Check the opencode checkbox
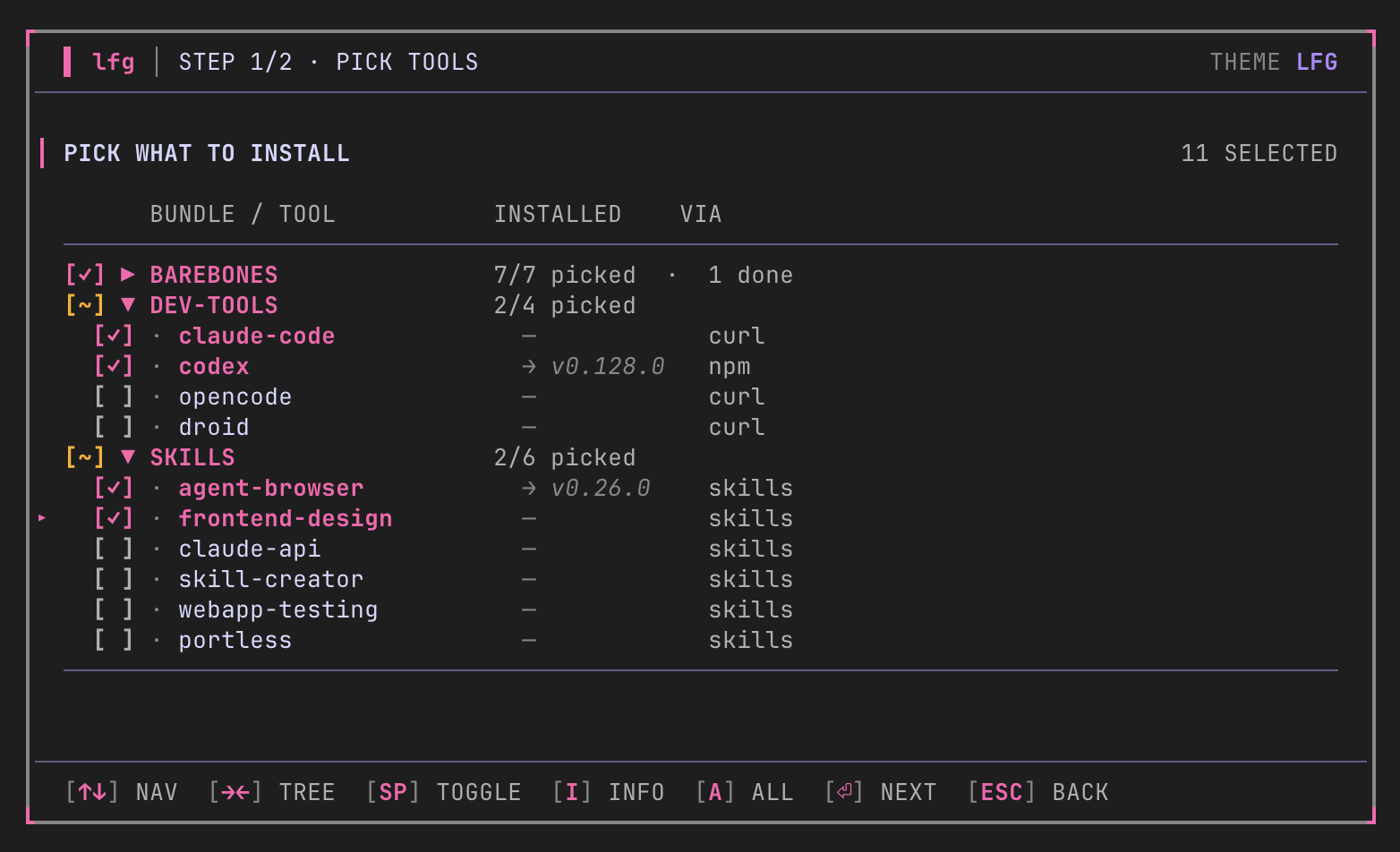 [x=114, y=396]
